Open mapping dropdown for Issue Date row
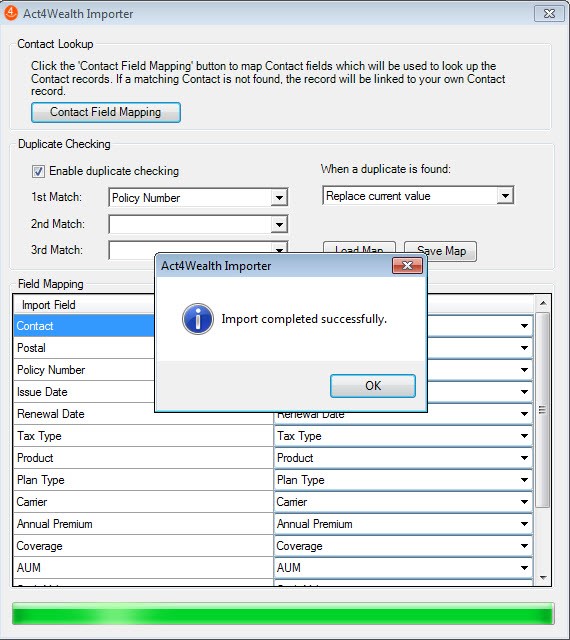This screenshot has width=570, height=640. click(524, 392)
